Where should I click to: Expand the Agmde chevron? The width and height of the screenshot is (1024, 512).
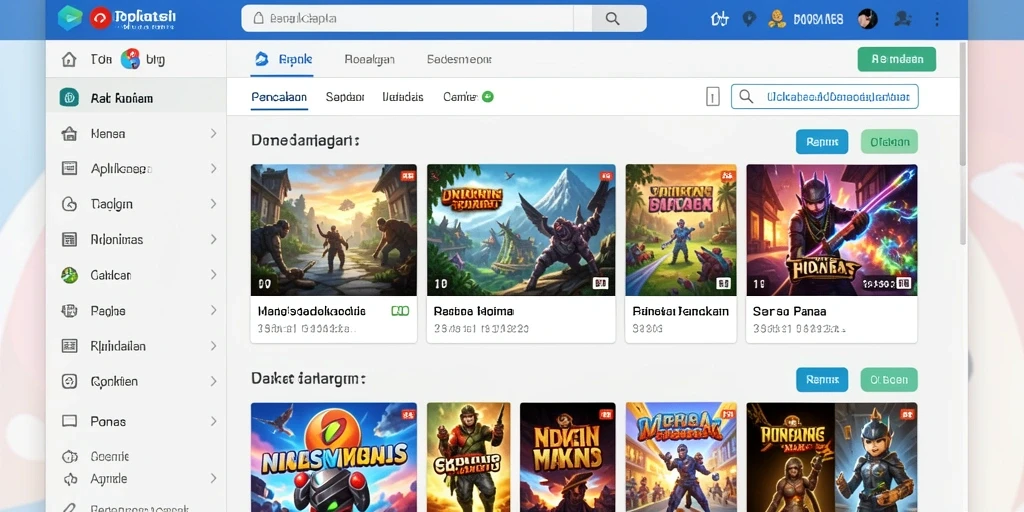(x=213, y=479)
